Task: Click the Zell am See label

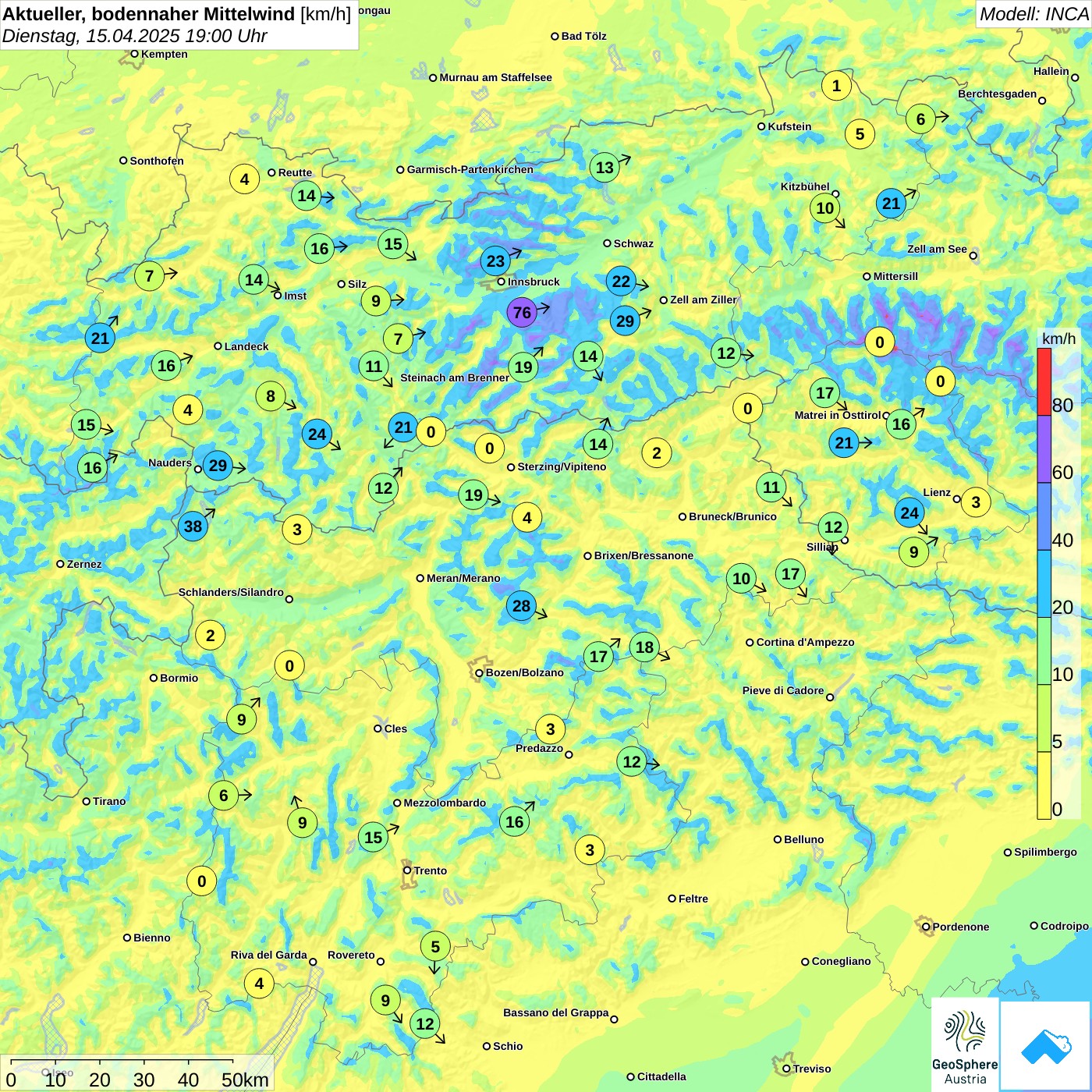Action: tap(937, 249)
